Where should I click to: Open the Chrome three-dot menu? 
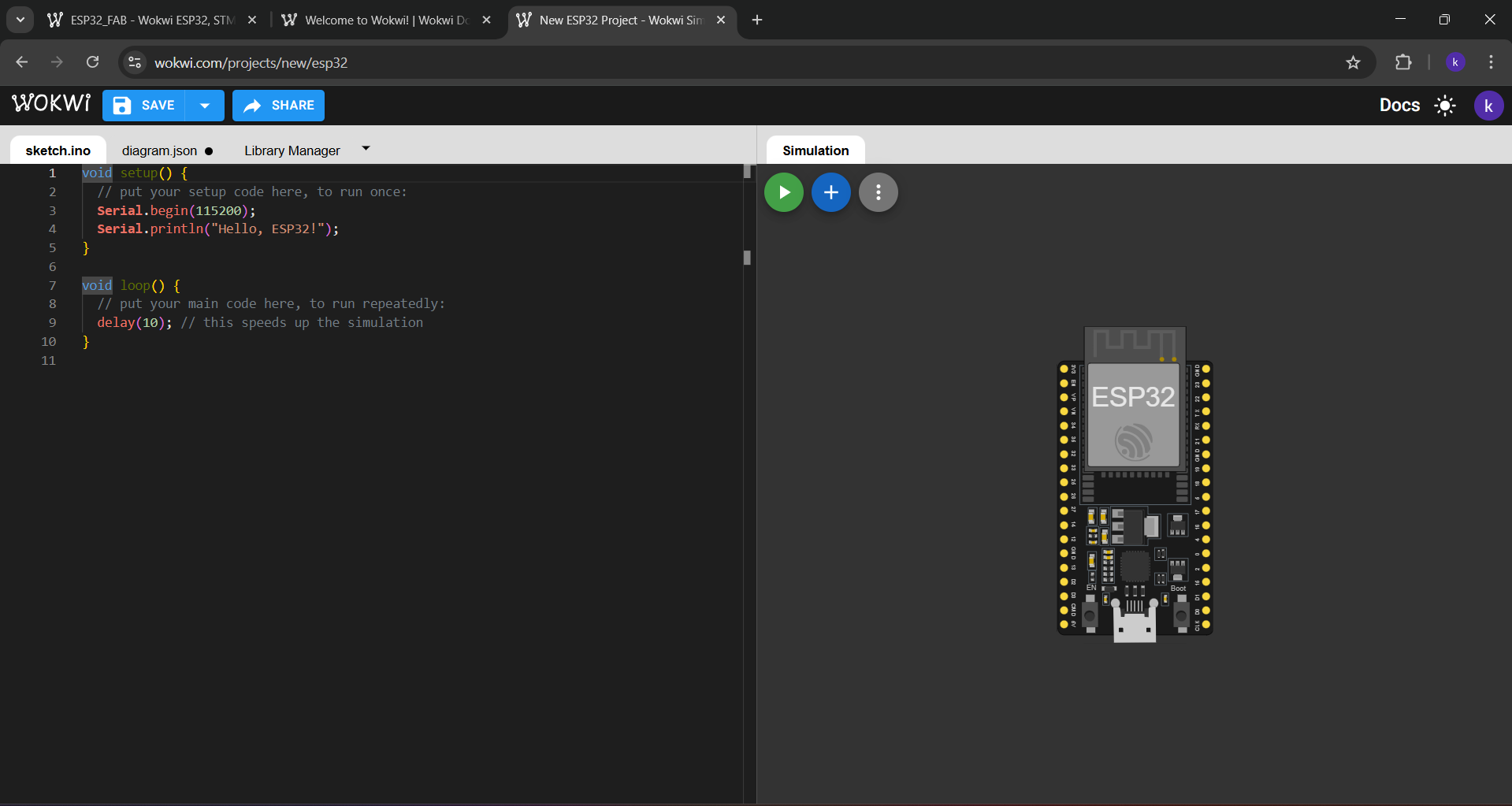tap(1491, 62)
